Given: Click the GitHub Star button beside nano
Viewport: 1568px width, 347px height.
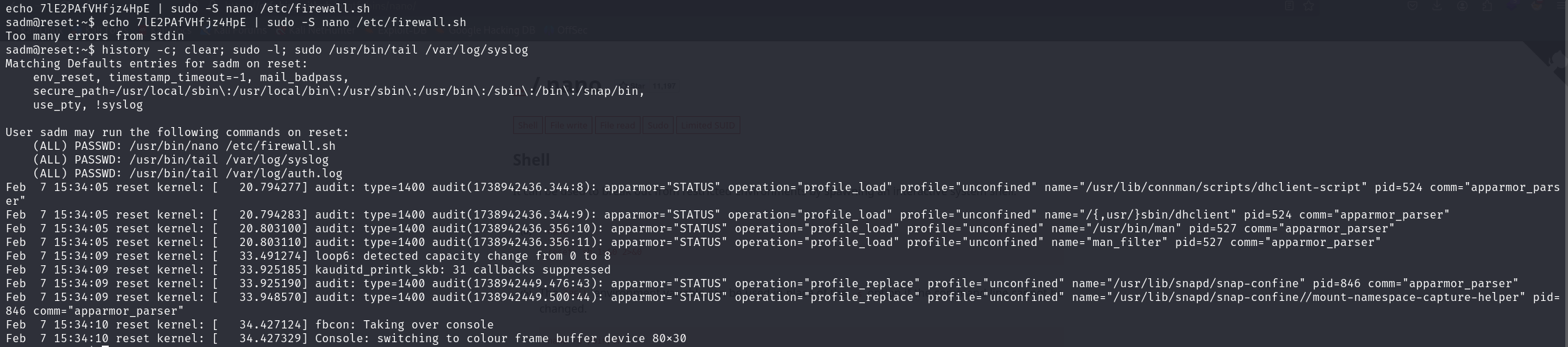Looking at the screenshot, I should [631, 86].
